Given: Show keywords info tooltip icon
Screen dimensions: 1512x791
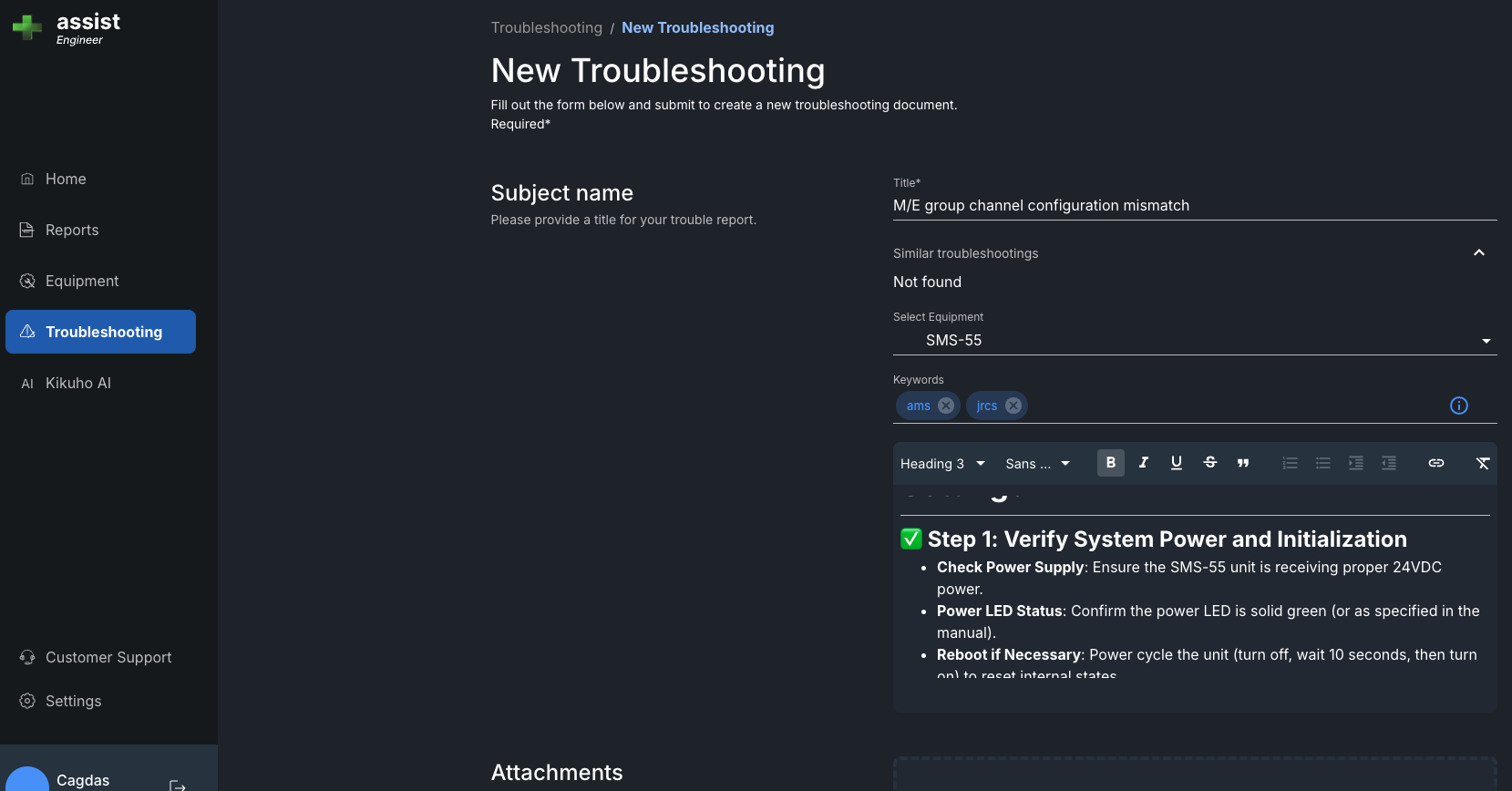Looking at the screenshot, I should tap(1459, 406).
